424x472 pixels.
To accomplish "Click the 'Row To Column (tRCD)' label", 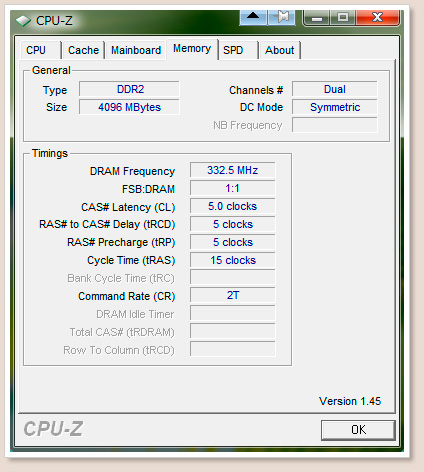I will click(119, 351).
